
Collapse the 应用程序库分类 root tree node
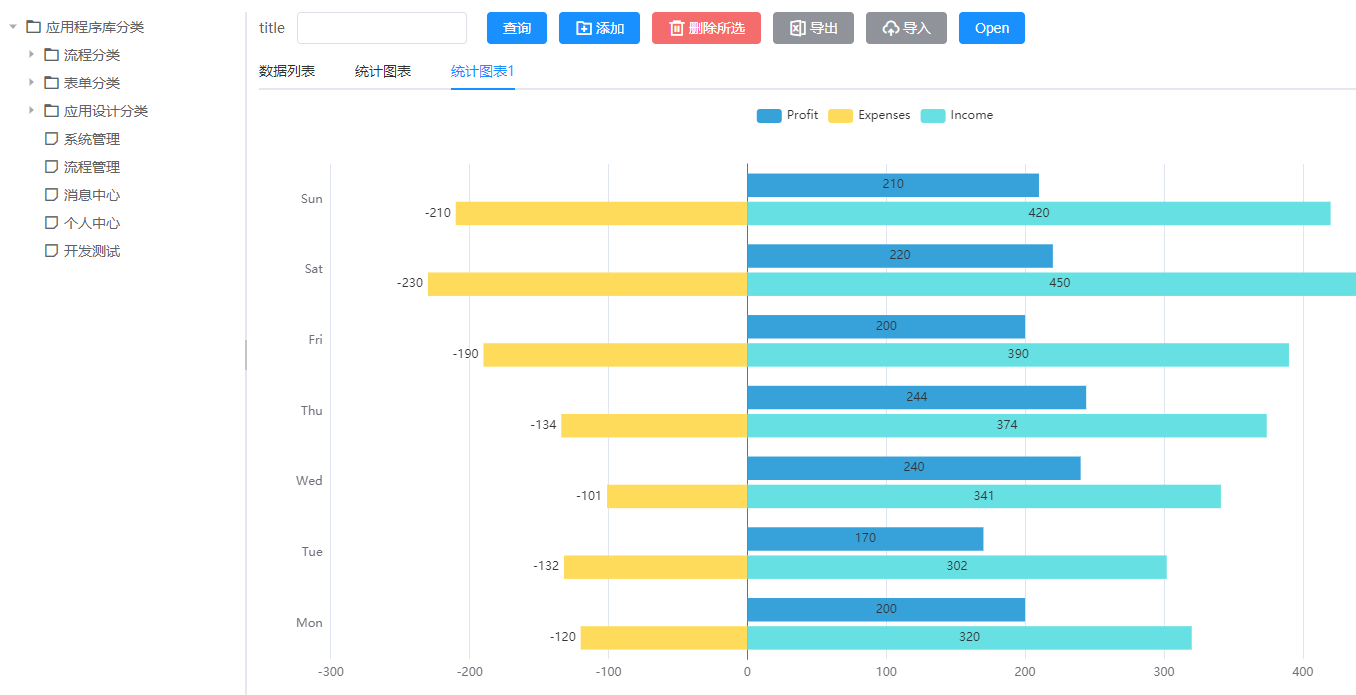tap(13, 27)
